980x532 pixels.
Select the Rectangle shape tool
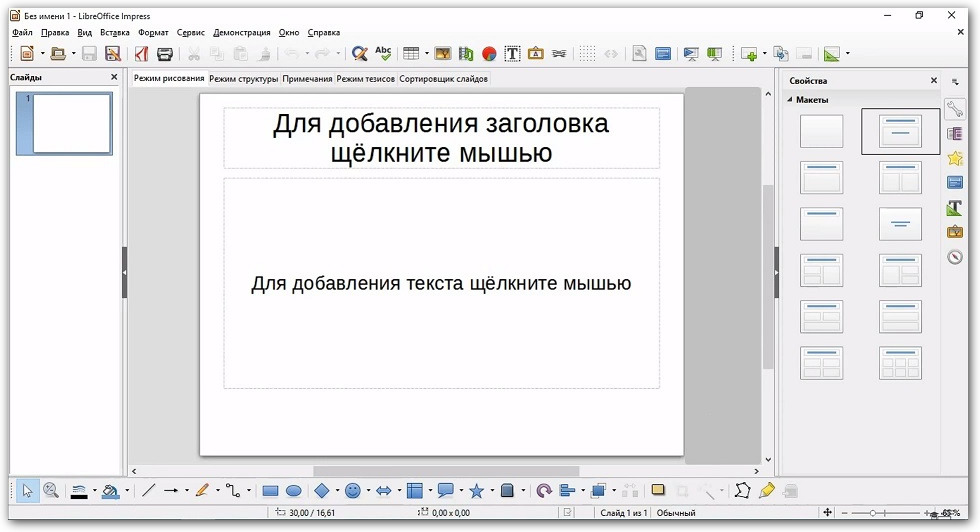[269, 491]
